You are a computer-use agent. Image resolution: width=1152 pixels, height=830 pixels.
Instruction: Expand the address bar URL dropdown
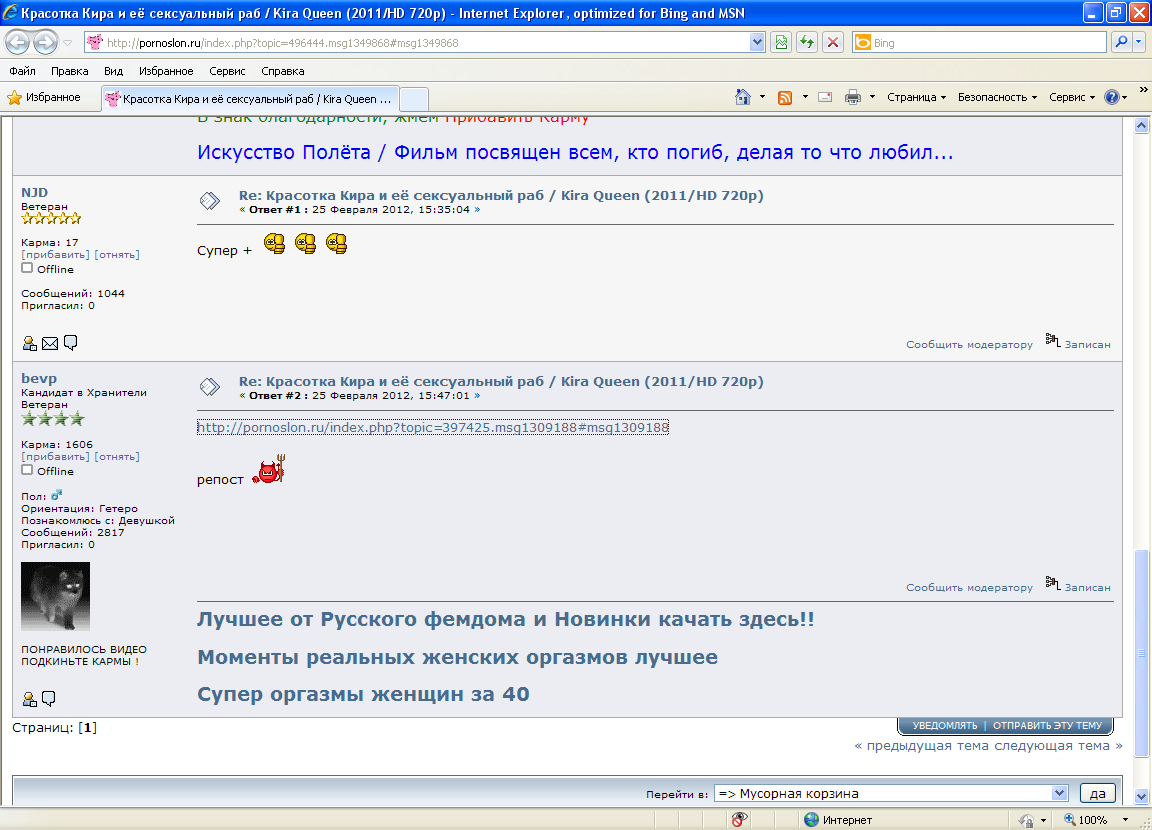pos(757,43)
